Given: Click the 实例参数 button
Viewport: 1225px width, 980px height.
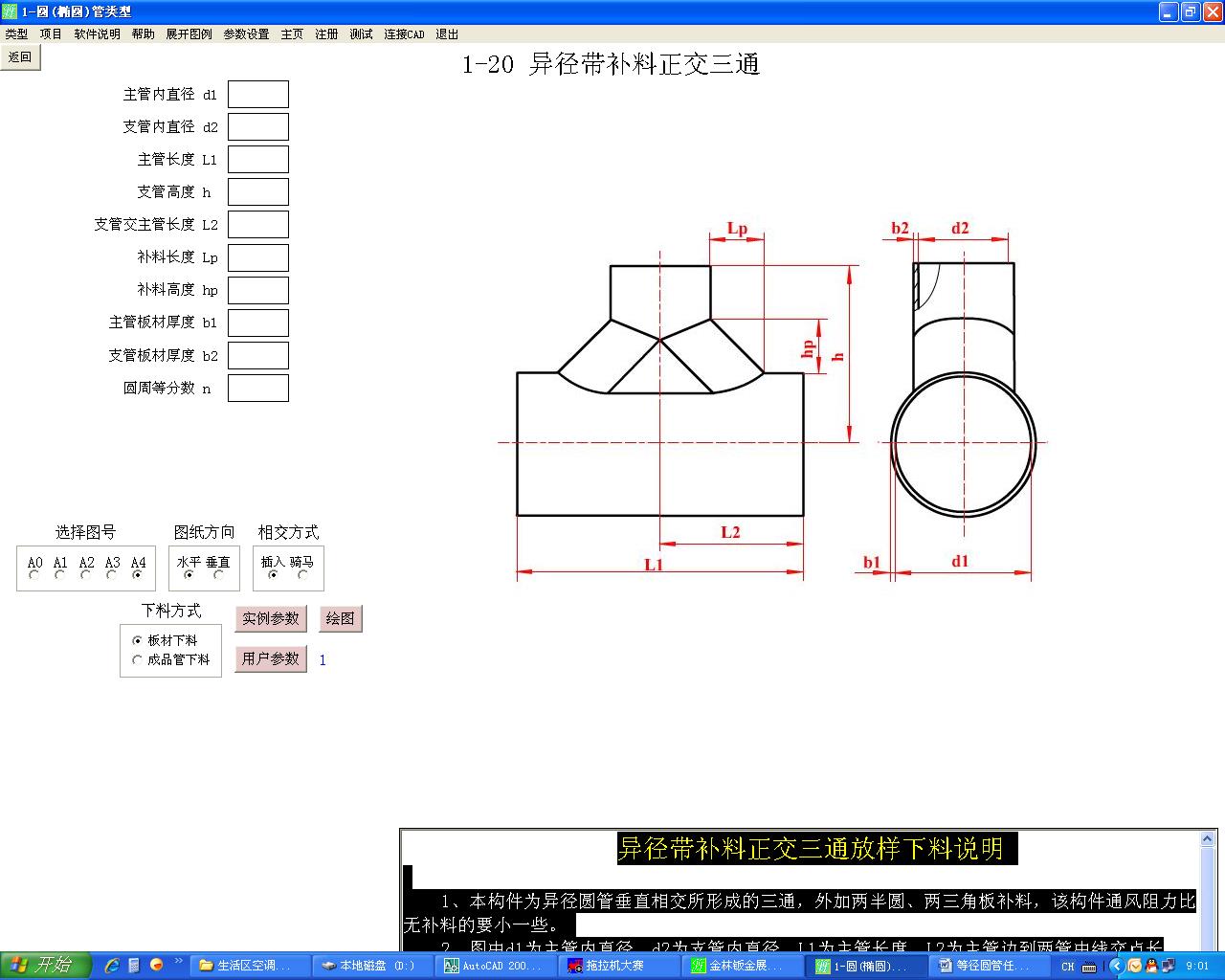Looking at the screenshot, I should pos(271,618).
